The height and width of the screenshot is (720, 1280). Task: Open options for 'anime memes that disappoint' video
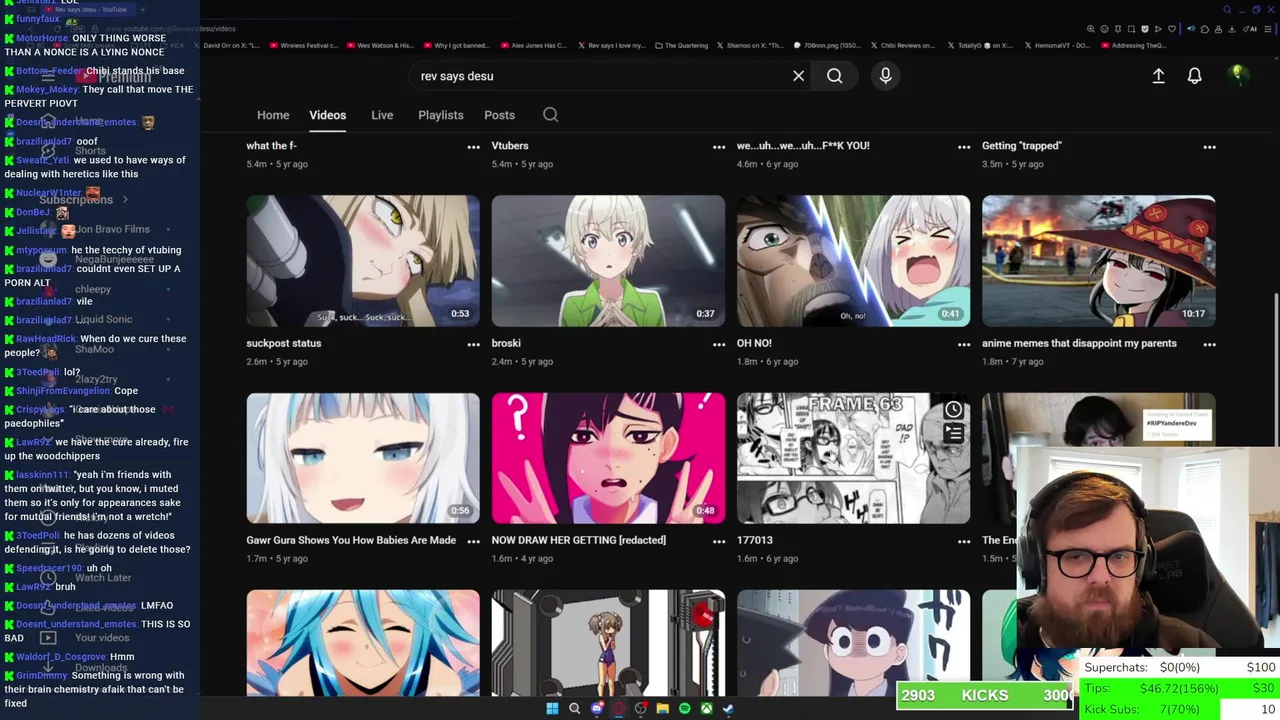pos(1209,344)
